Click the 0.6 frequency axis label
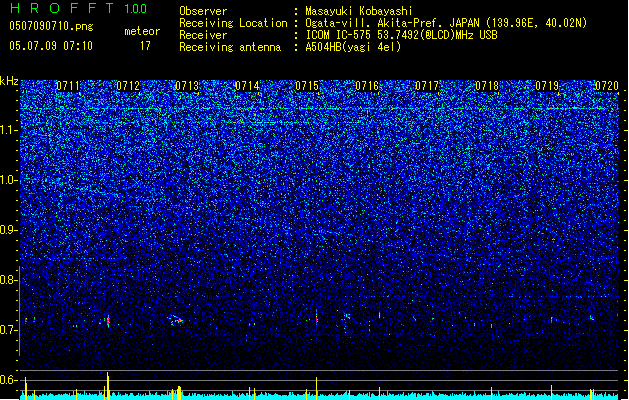This screenshot has width=629, height=400. (8, 380)
